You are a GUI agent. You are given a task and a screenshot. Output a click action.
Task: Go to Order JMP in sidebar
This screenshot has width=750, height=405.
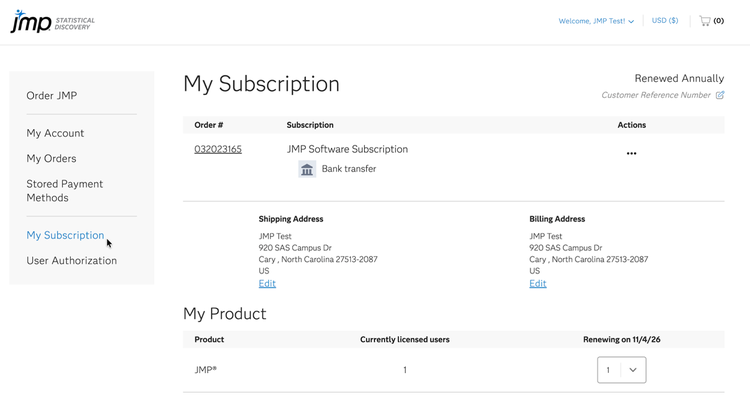(x=52, y=96)
